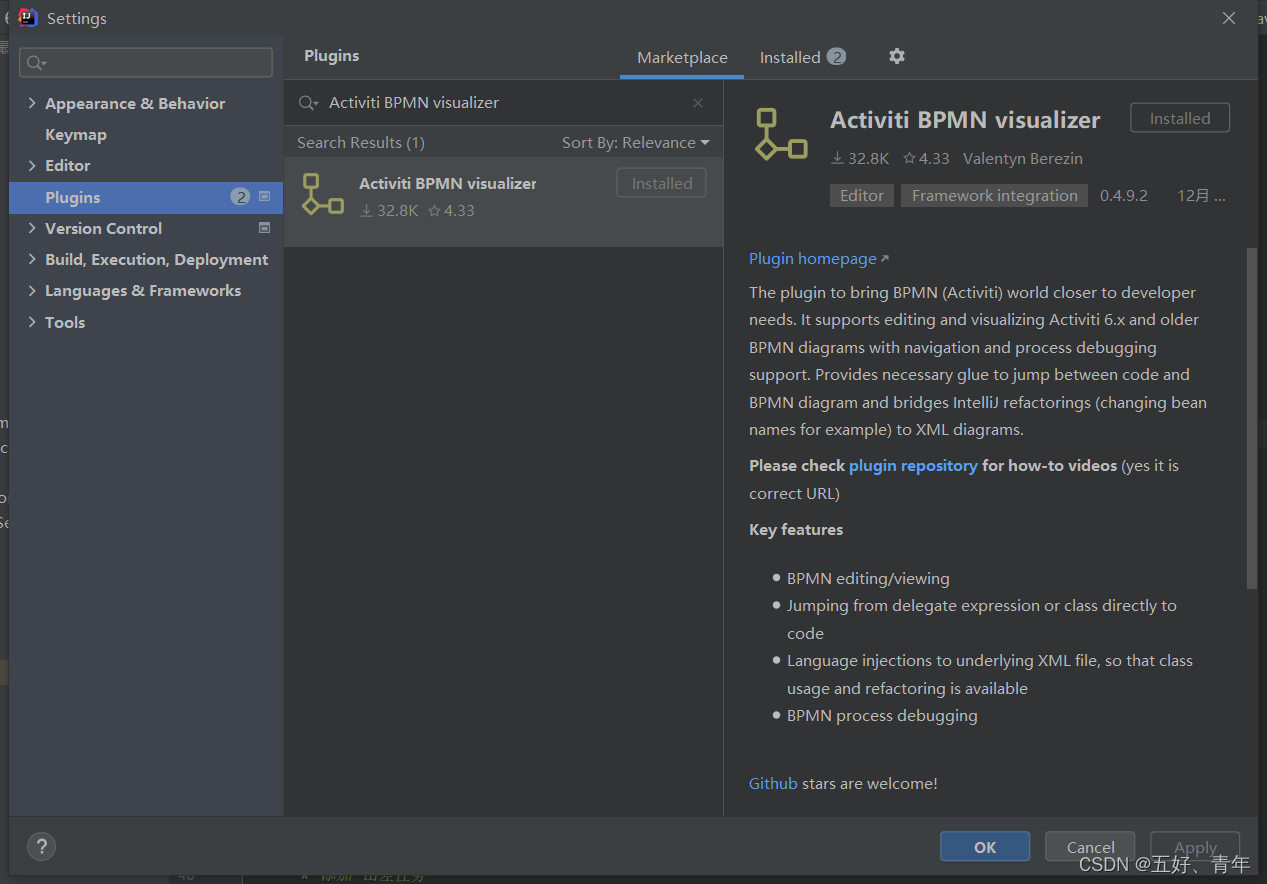Click the project-level marker icon beside Plugins
The height and width of the screenshot is (884, 1267).
[x=265, y=196]
